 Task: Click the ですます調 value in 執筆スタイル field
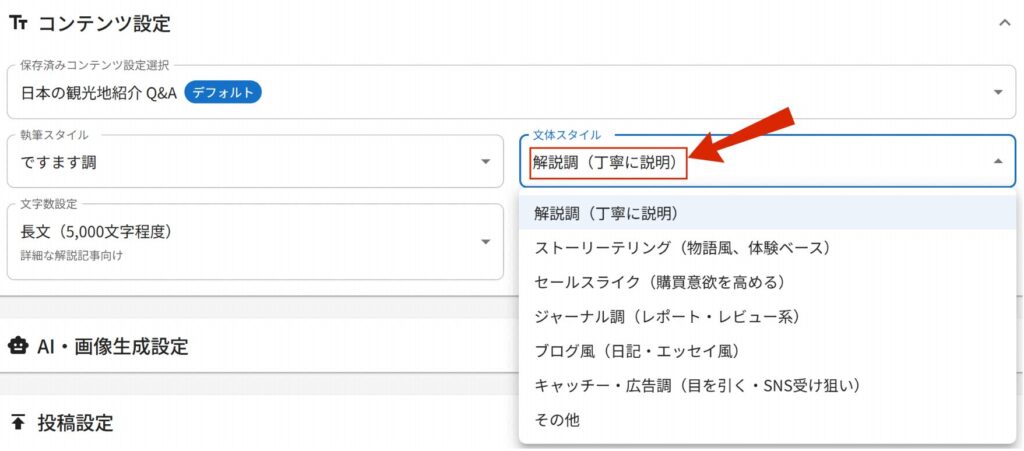pos(60,161)
